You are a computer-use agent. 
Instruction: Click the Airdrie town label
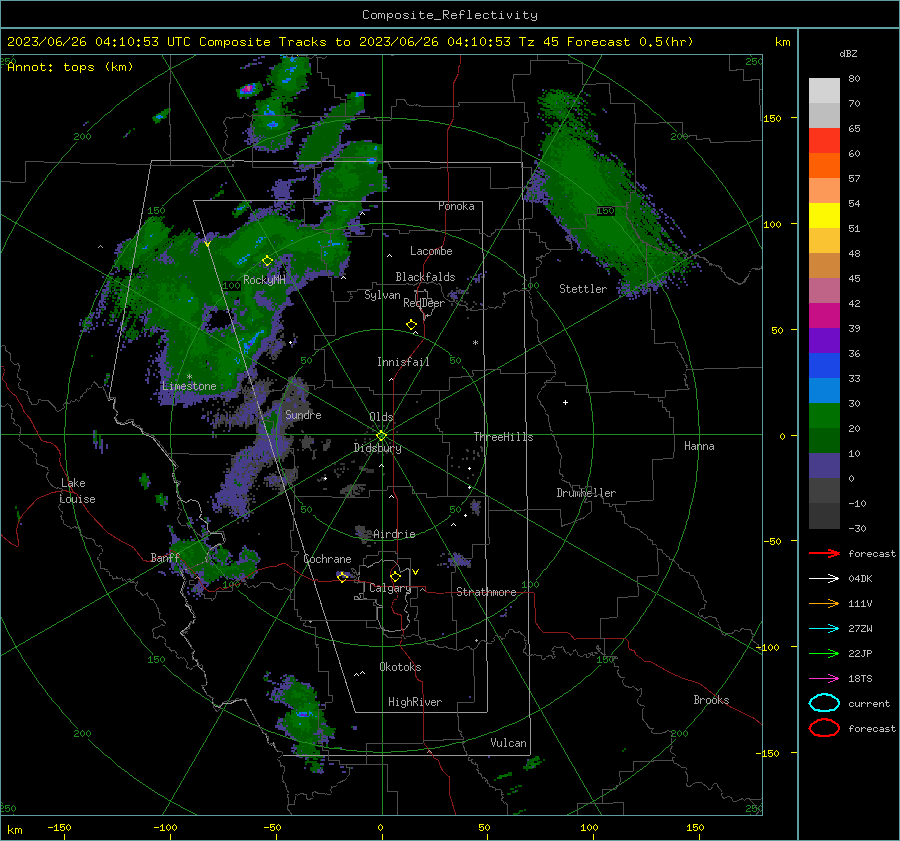394,534
